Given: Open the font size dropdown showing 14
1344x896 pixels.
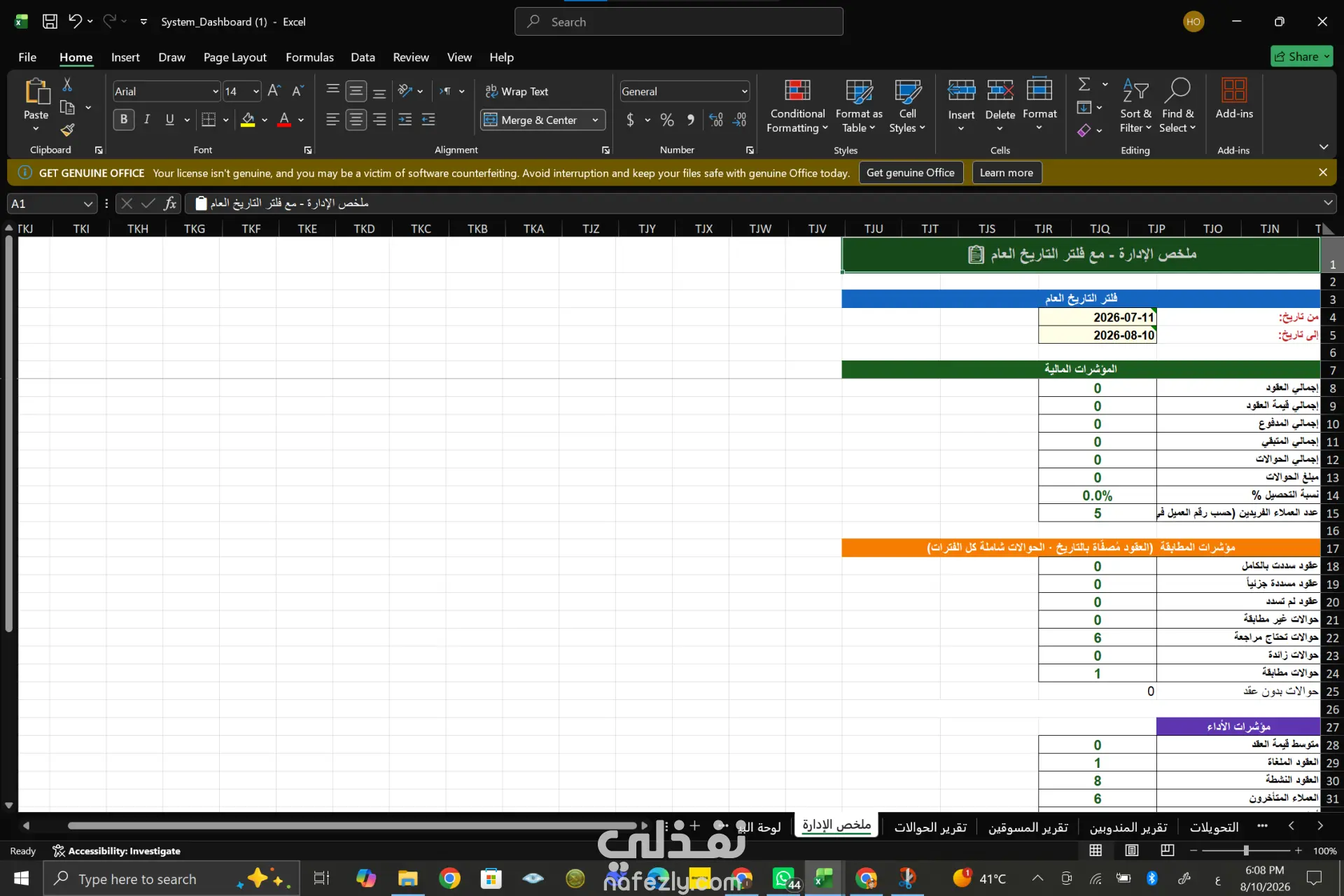Looking at the screenshot, I should [x=256, y=92].
